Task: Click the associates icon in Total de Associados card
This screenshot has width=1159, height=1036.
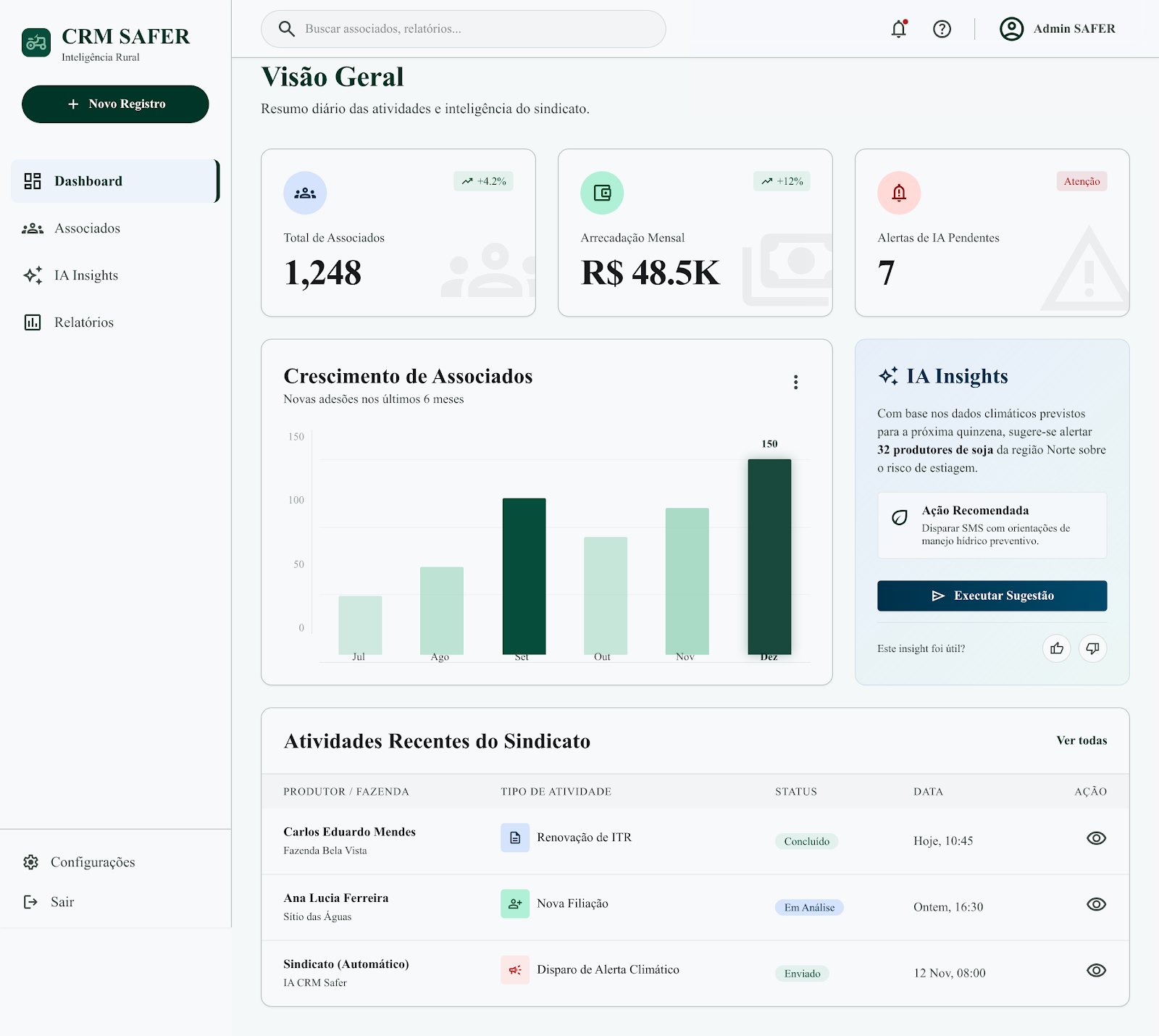Action: click(305, 193)
